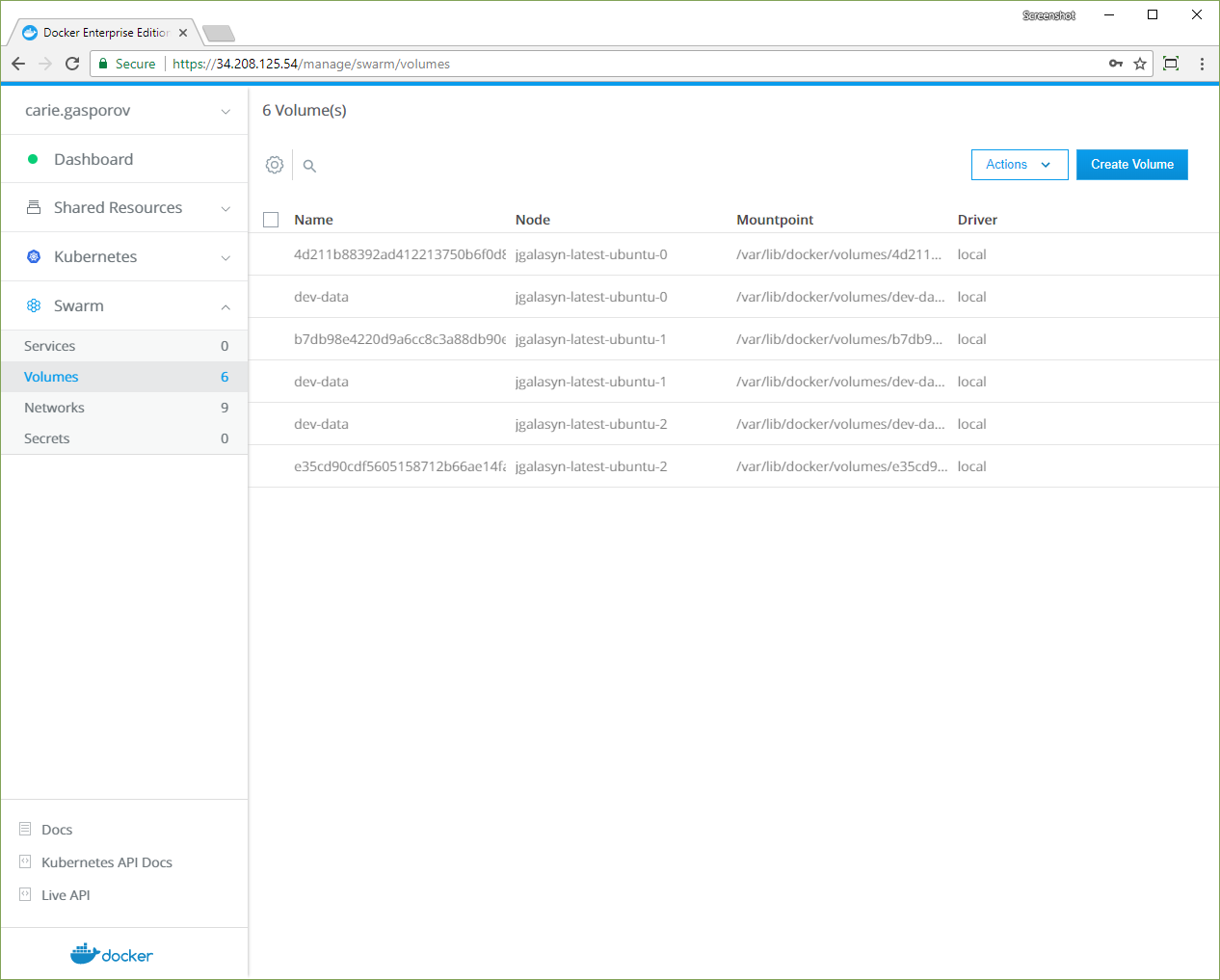Collapse the Swarm section chevron
The height and width of the screenshot is (980, 1220).
coord(225,306)
